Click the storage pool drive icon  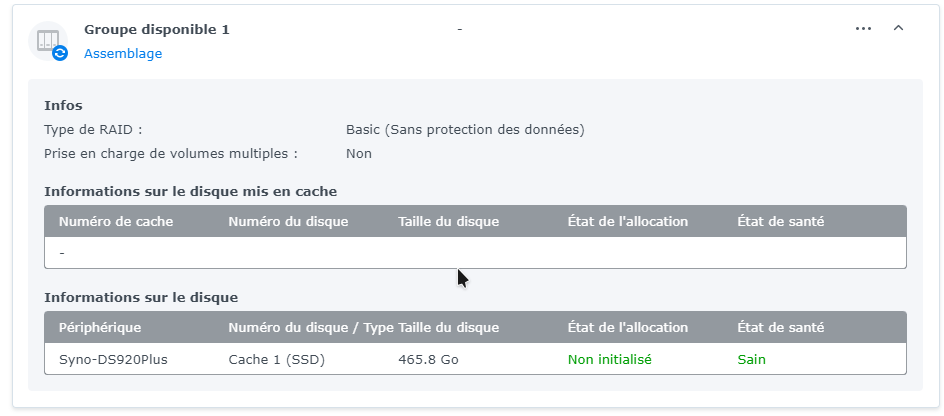point(47,40)
